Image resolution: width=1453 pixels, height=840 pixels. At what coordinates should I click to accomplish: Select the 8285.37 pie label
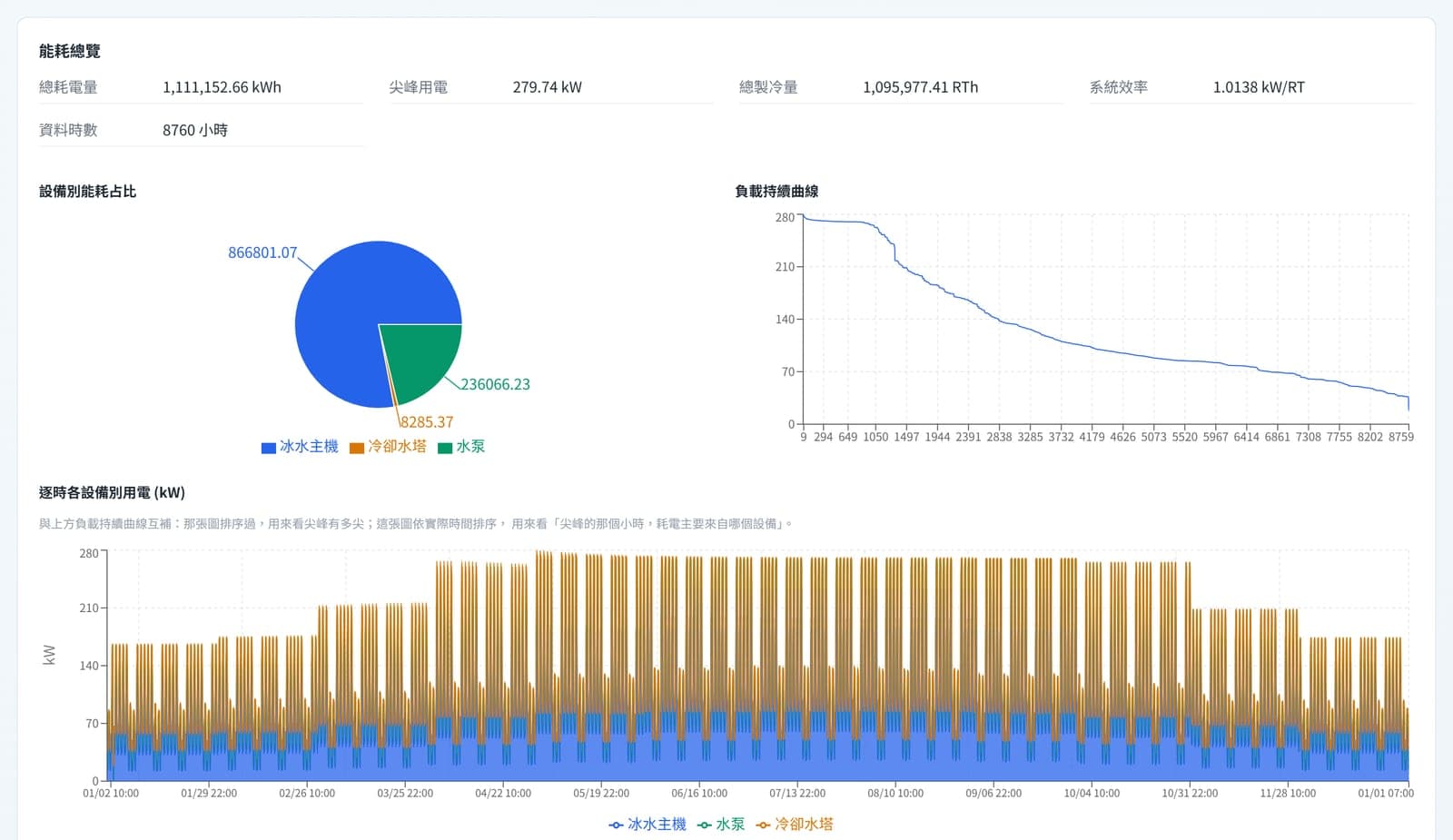[x=426, y=422]
